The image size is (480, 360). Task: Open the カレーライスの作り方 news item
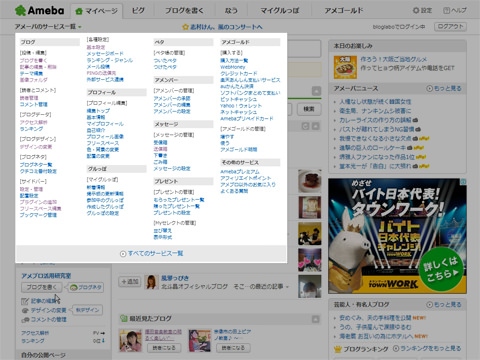point(375,120)
